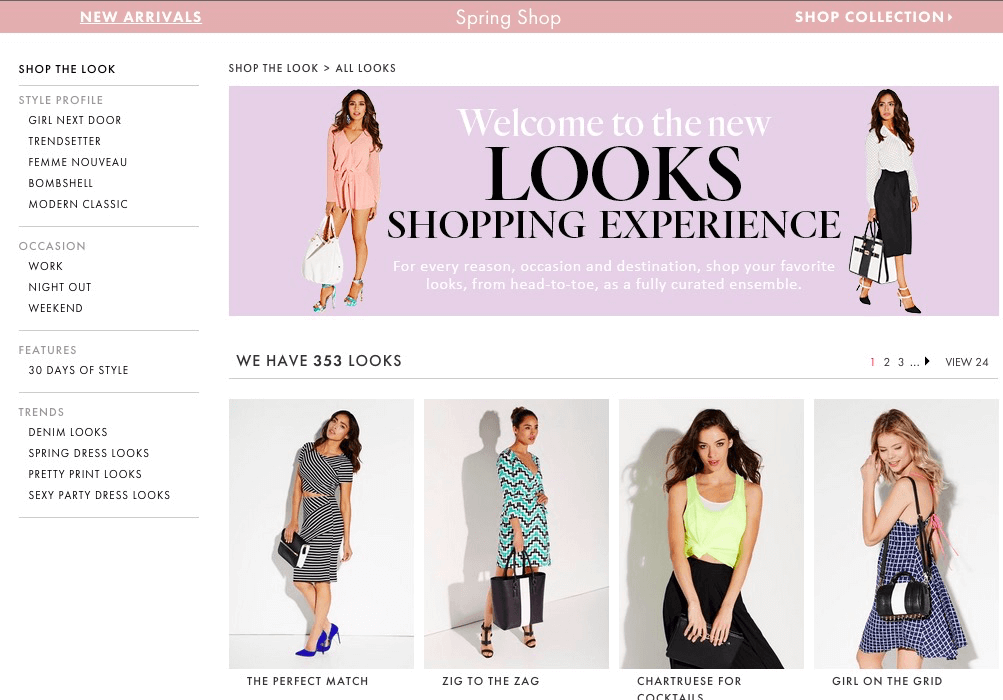Click the Shop Collection button
Image resolution: width=1003 pixels, height=700 pixels.
pyautogui.click(x=874, y=17)
